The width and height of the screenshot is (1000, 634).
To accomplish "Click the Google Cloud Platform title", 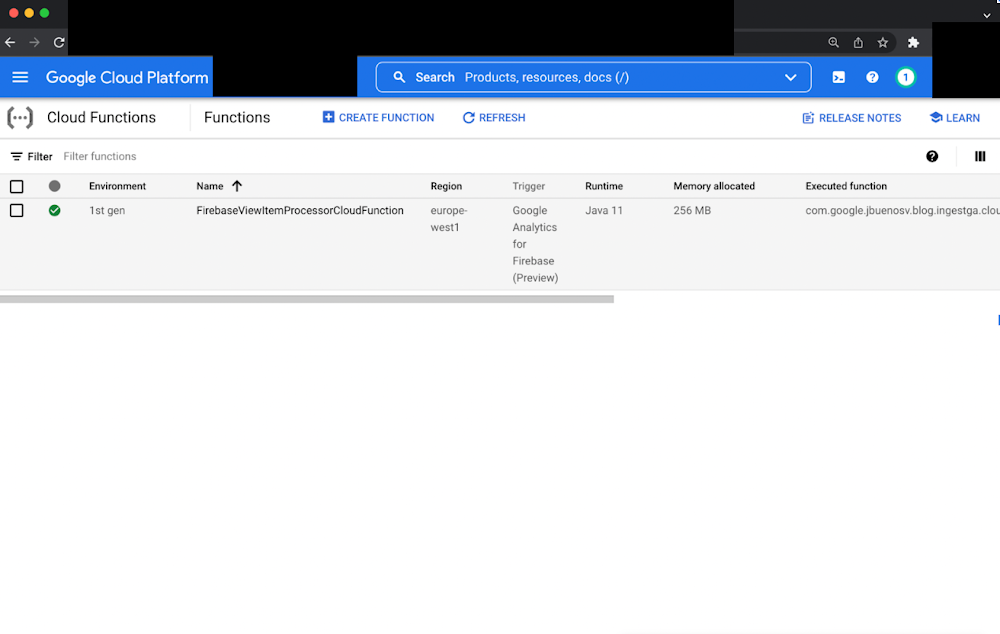I will click(127, 77).
